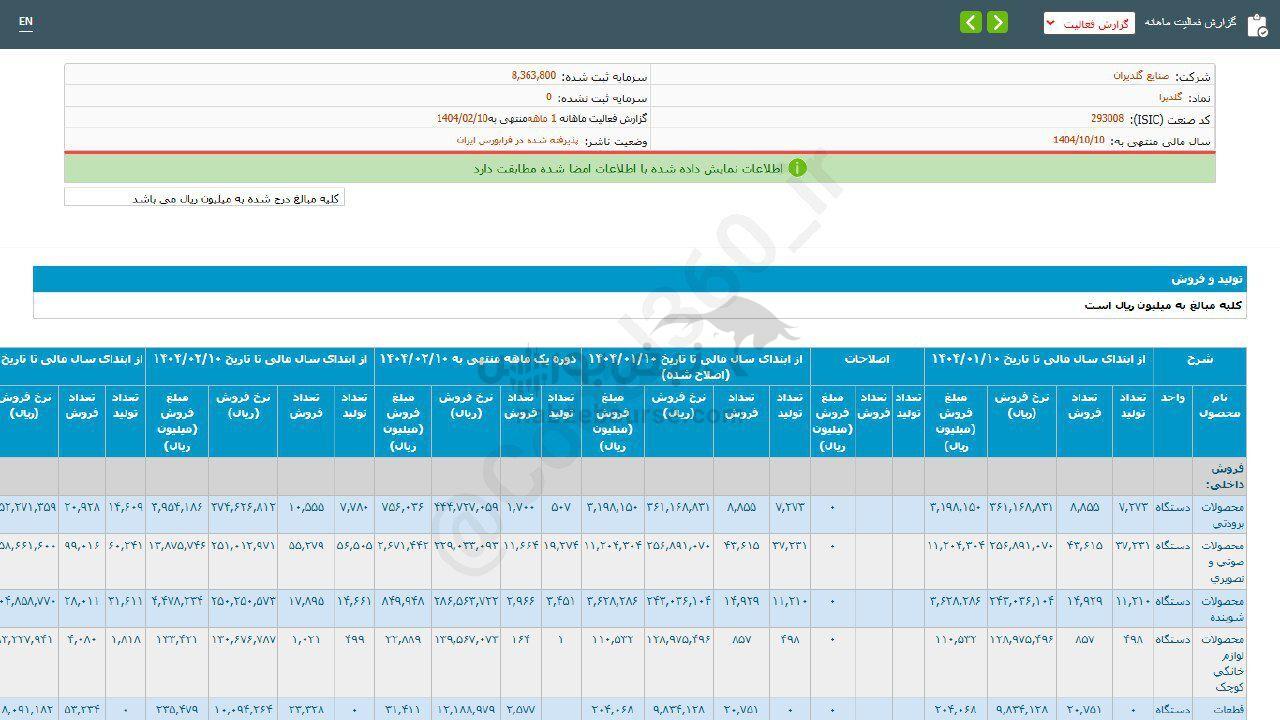Click the 'کلیه مبالغ به میلیون ریال است' line
The image size is (1280, 720).
[x=1163, y=305]
